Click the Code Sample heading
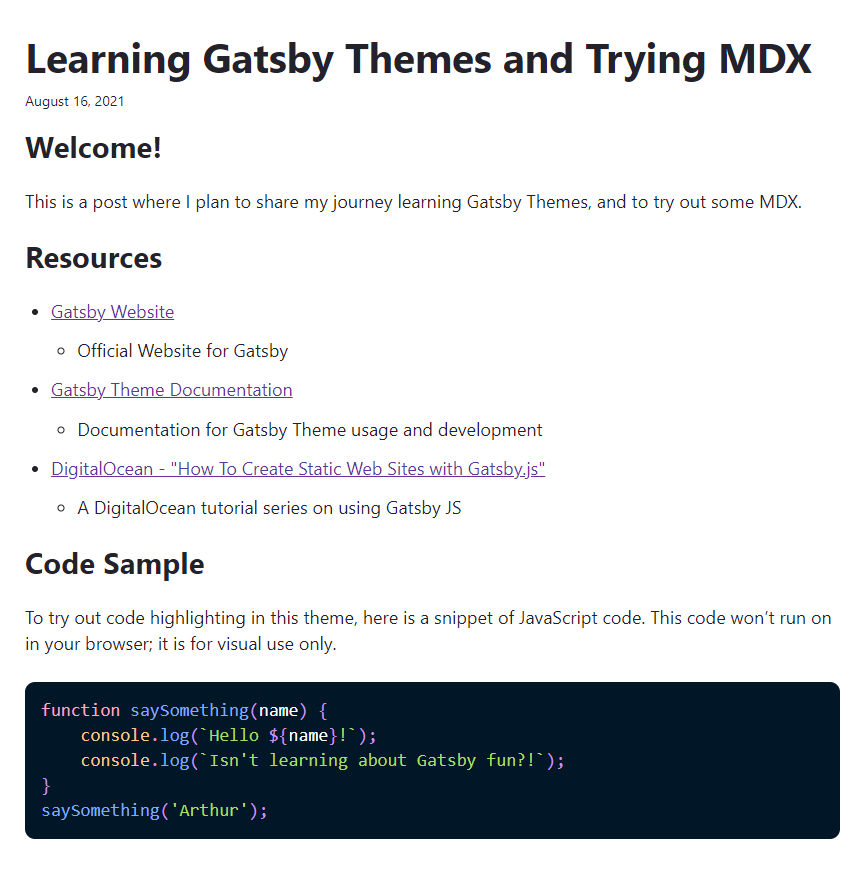The width and height of the screenshot is (864, 874). 115,565
